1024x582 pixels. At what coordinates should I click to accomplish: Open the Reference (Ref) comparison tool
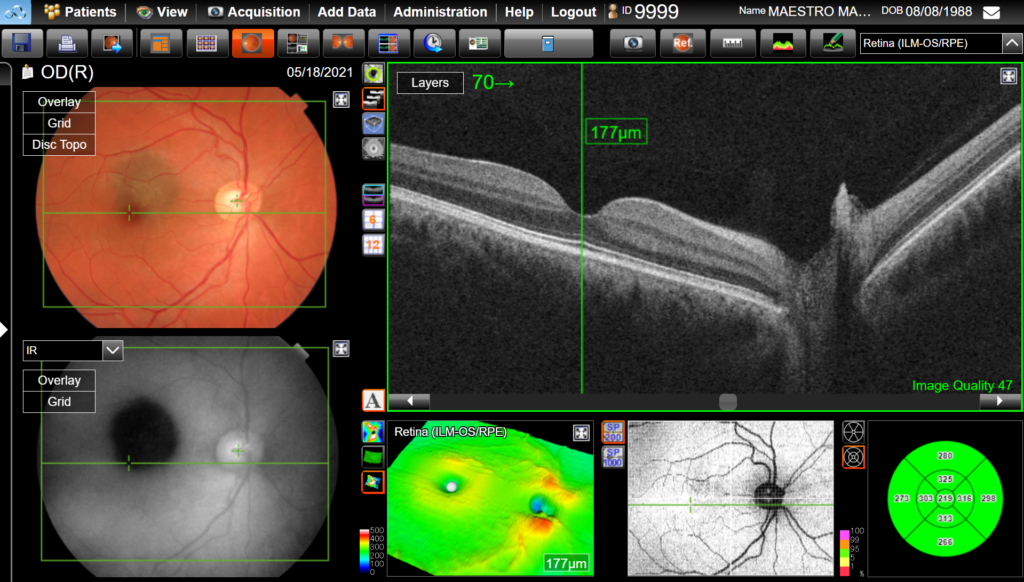(x=681, y=43)
